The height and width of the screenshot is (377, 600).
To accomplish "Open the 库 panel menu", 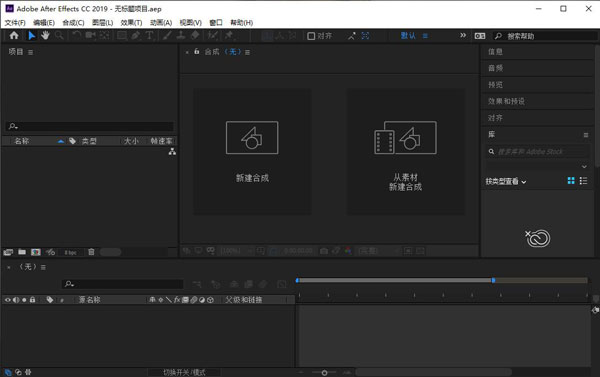I will point(586,135).
